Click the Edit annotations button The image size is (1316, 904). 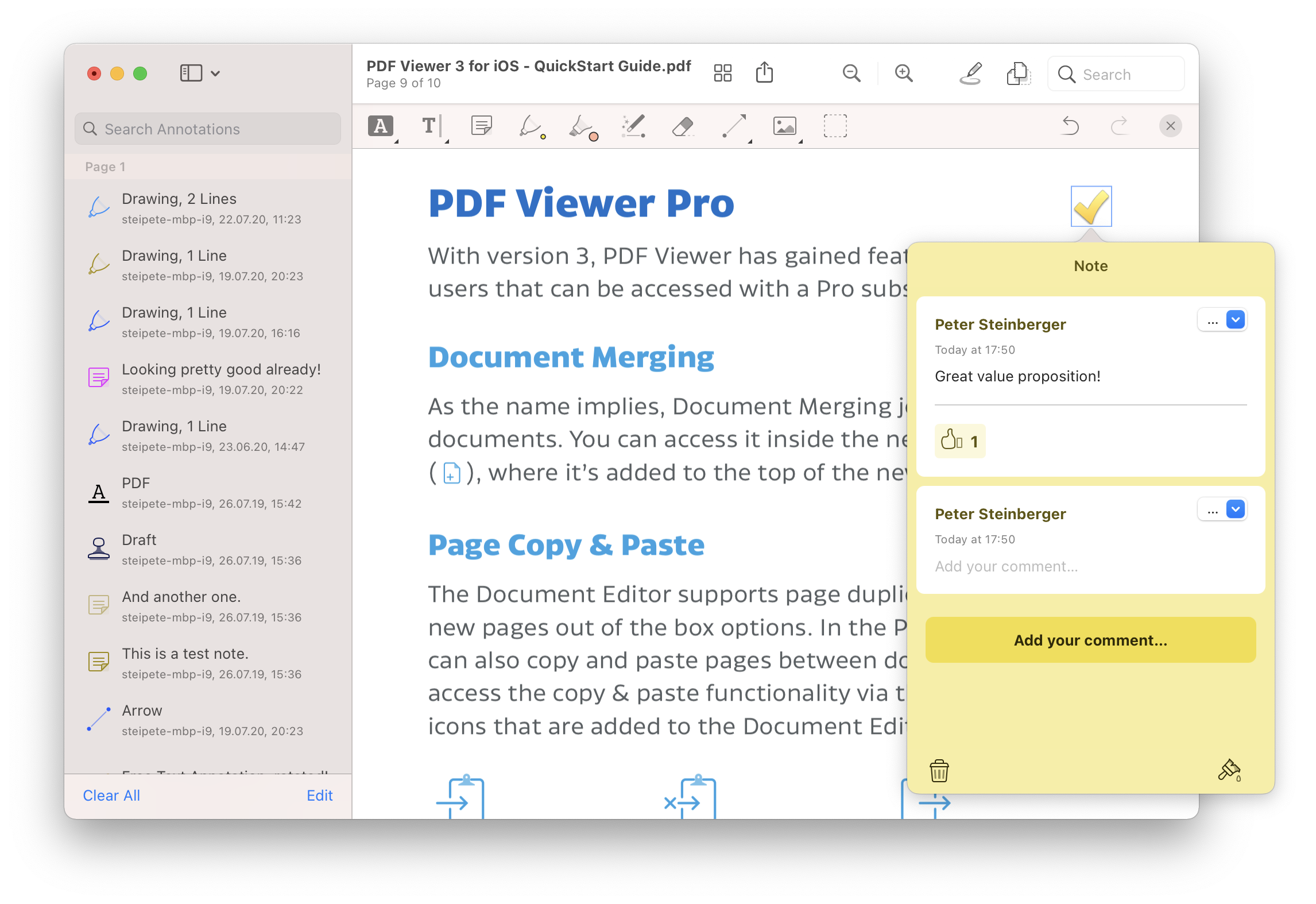[321, 794]
